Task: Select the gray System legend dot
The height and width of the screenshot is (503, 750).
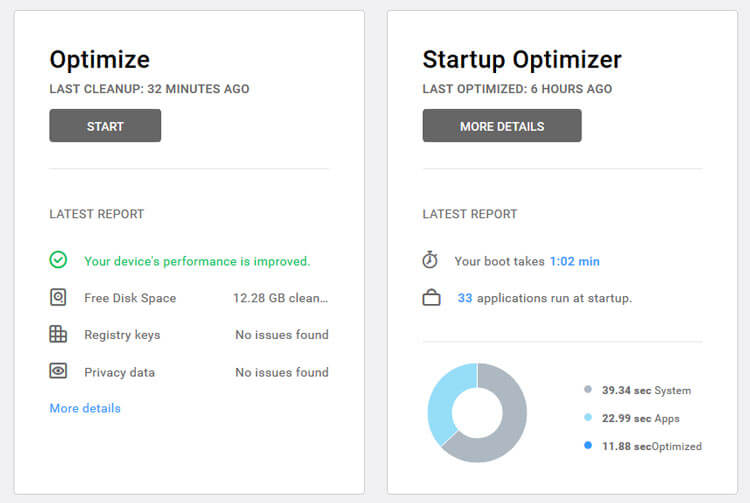Action: click(x=588, y=389)
